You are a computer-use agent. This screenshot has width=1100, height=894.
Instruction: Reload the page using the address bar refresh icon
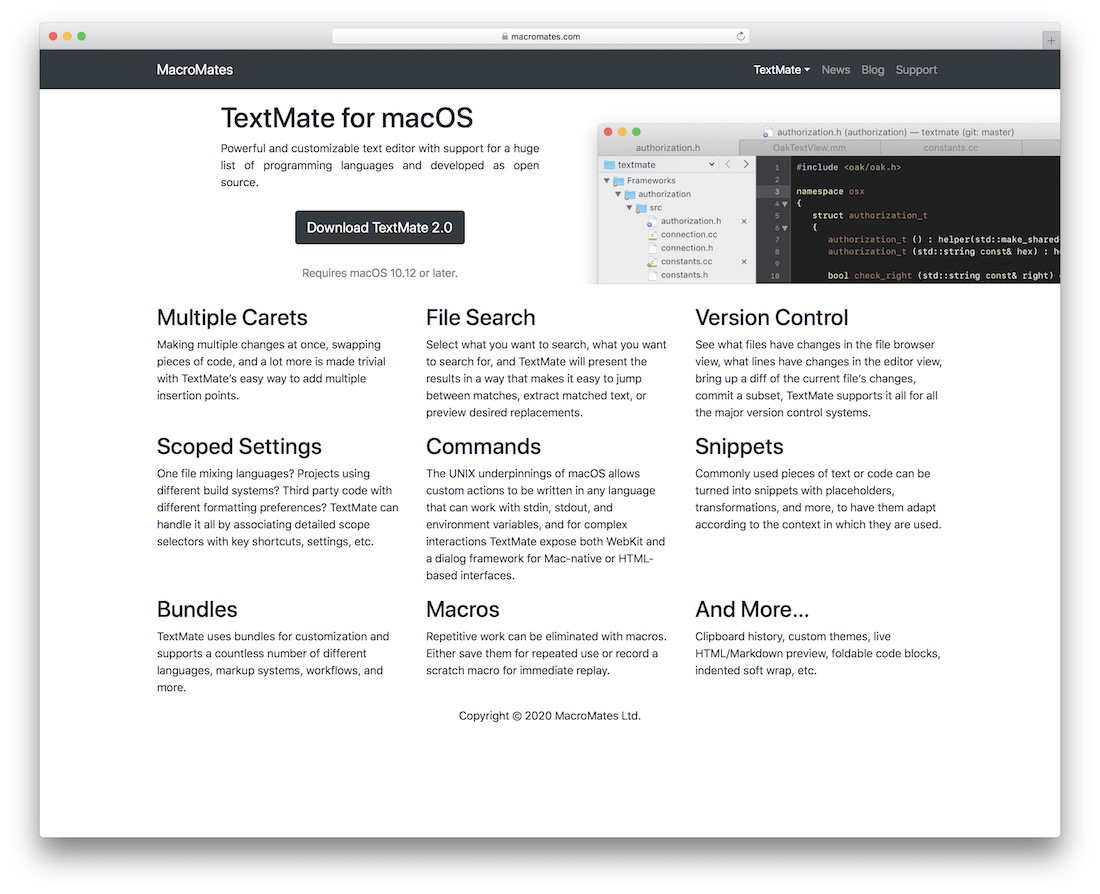click(x=740, y=36)
